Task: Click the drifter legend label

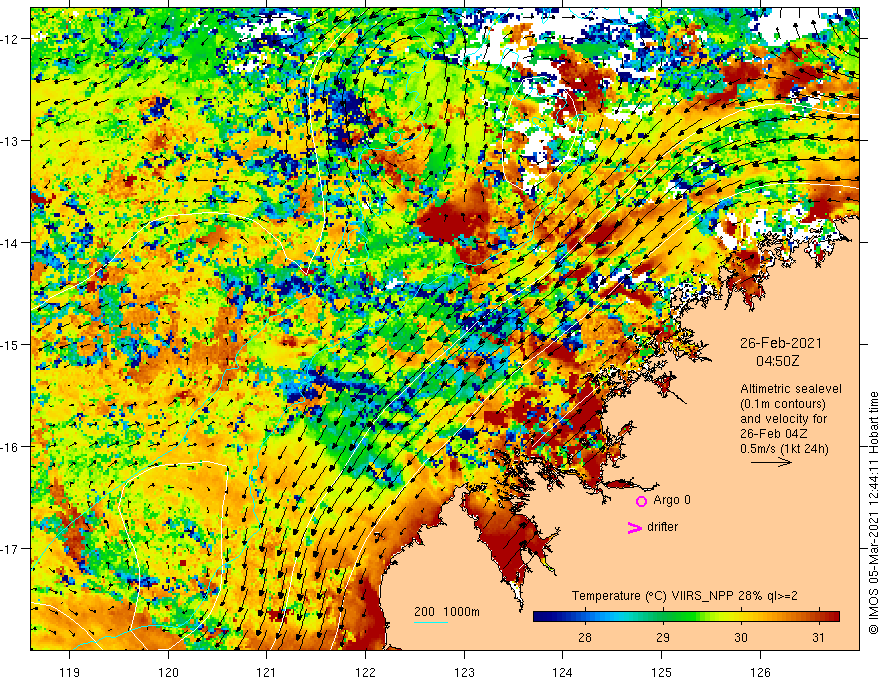Action: (x=662, y=527)
